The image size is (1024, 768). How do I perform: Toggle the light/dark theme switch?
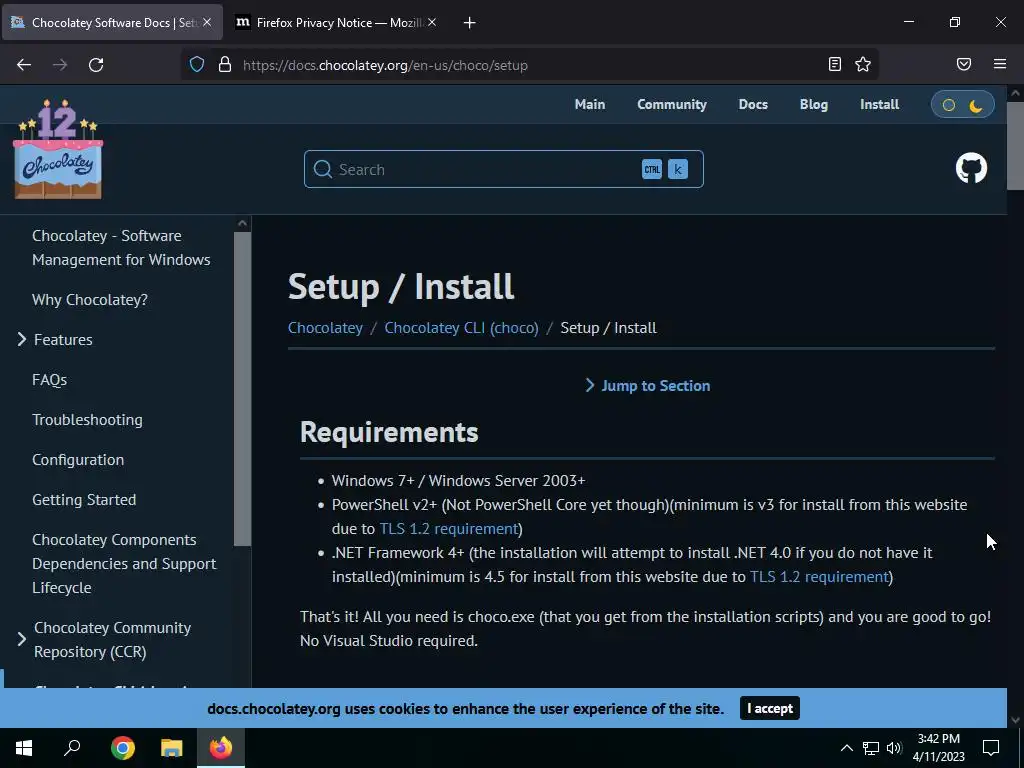click(x=963, y=105)
